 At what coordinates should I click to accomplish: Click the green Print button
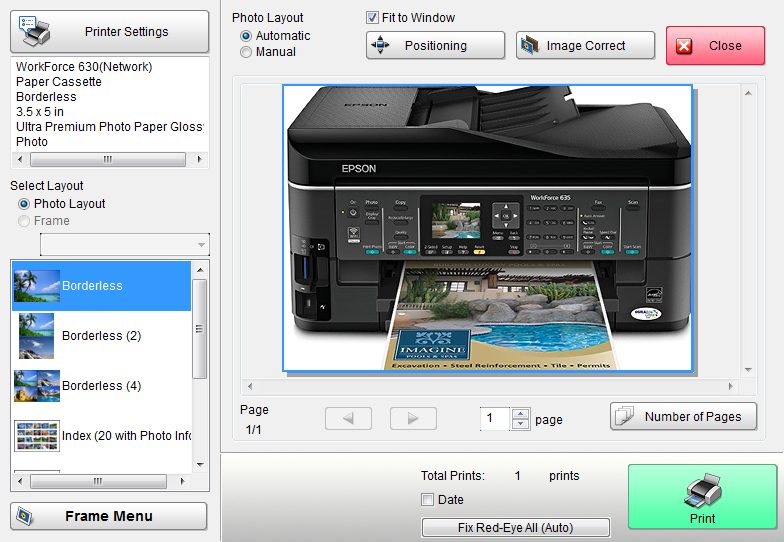pos(702,497)
